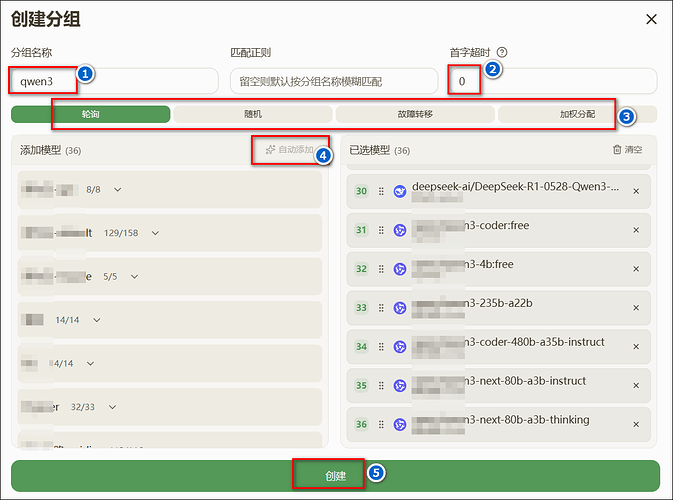The width and height of the screenshot is (673, 500).
Task: Focus the 匹配正则 input field
Action: click(334, 81)
